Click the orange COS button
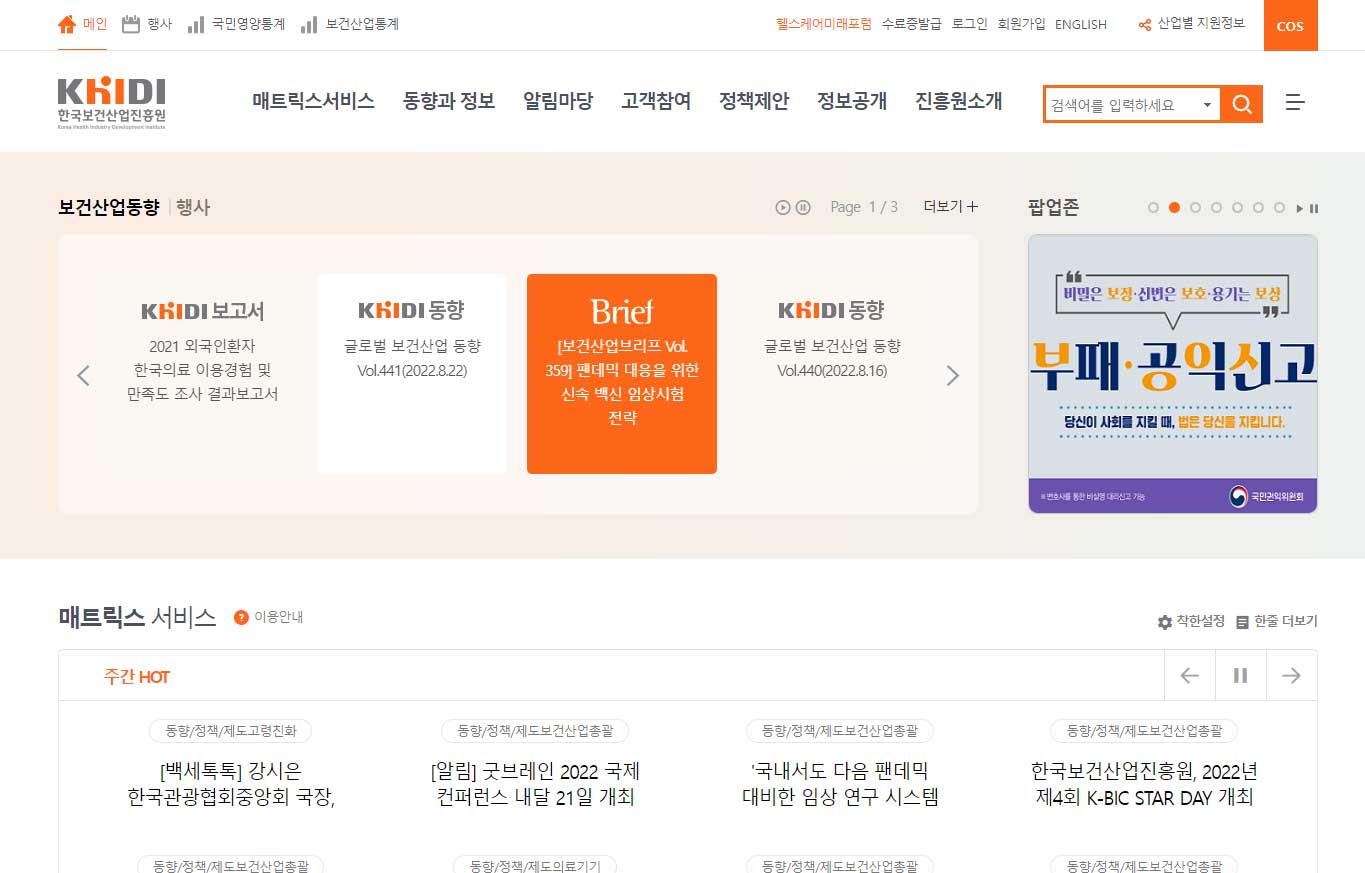 tap(1290, 25)
